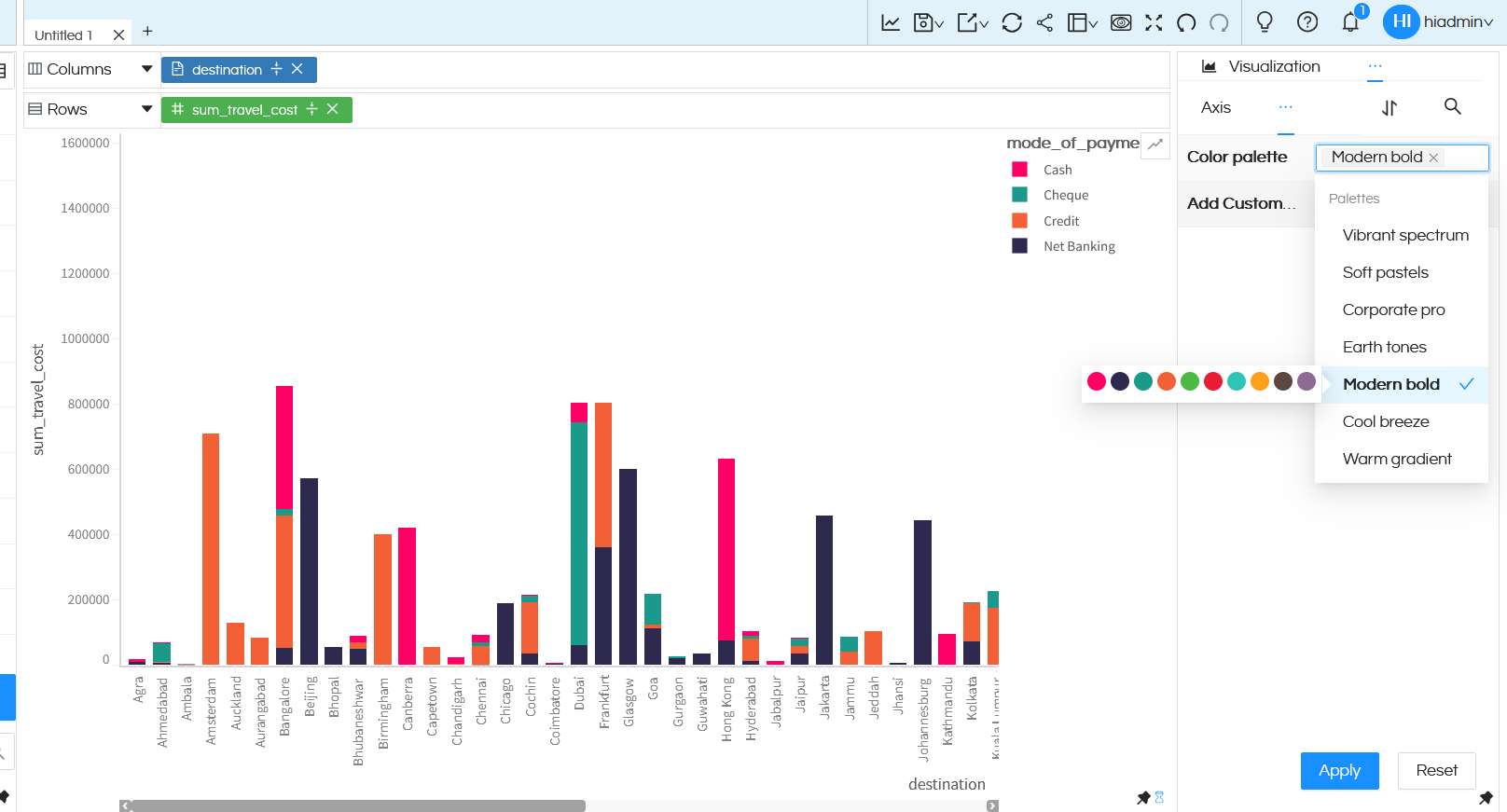Click the purple swatch in palette preview
The width and height of the screenshot is (1507, 812).
pyautogui.click(x=1307, y=381)
